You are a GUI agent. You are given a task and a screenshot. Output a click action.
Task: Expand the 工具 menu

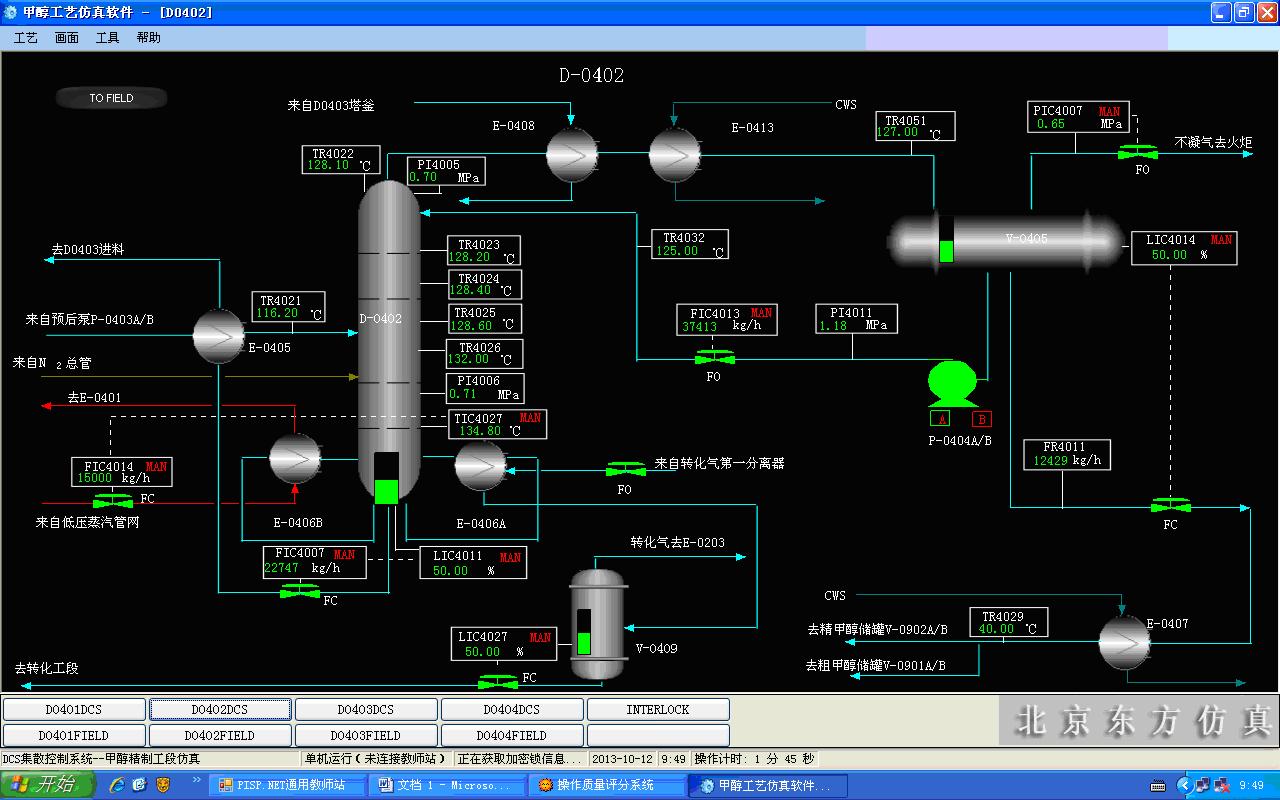[107, 38]
